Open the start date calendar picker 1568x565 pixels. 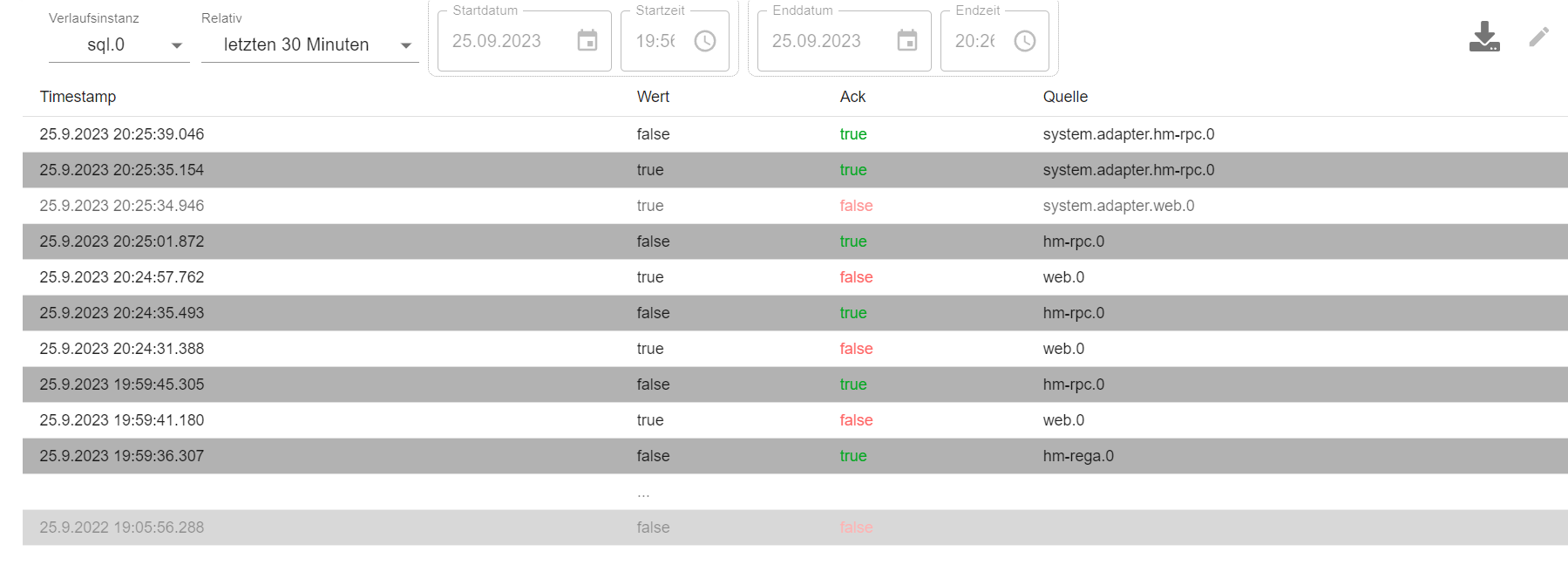tap(587, 41)
